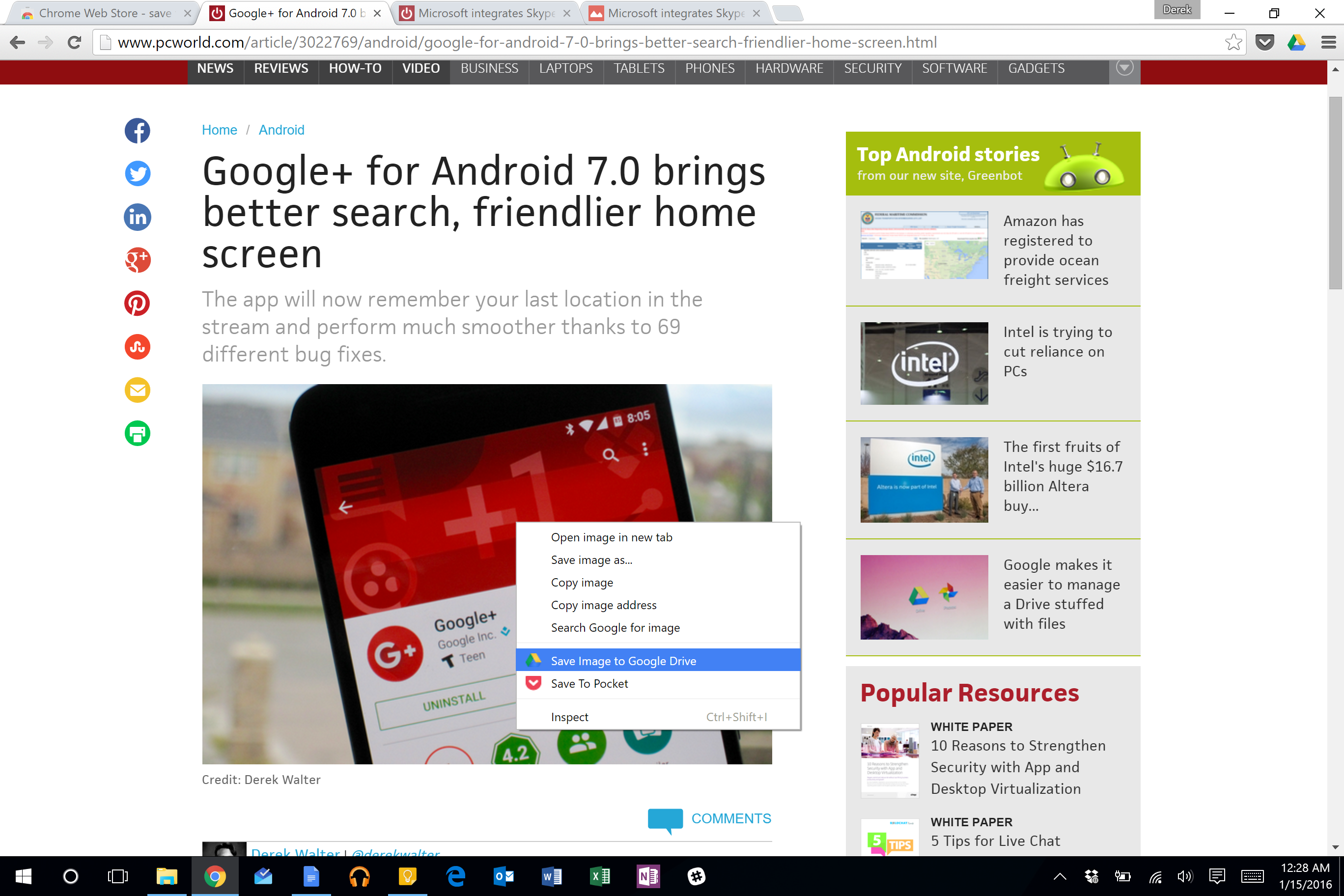Click the Google Drive extension icon
Viewport: 1344px width, 896px height.
[x=1297, y=42]
